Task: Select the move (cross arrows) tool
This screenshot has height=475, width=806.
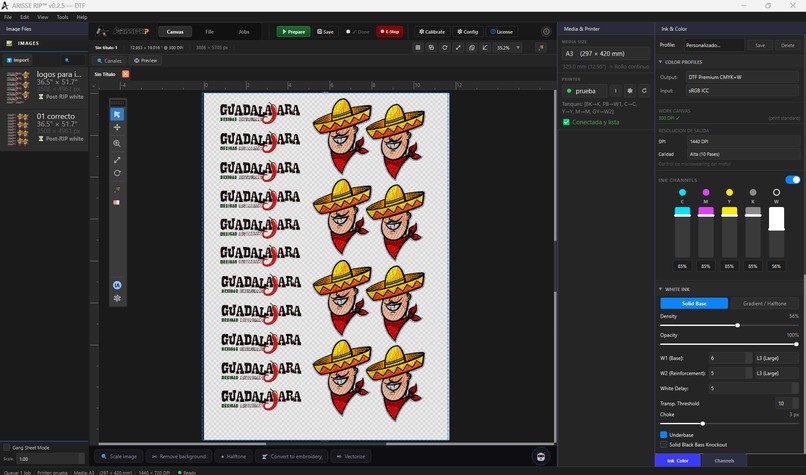Action: (117, 127)
